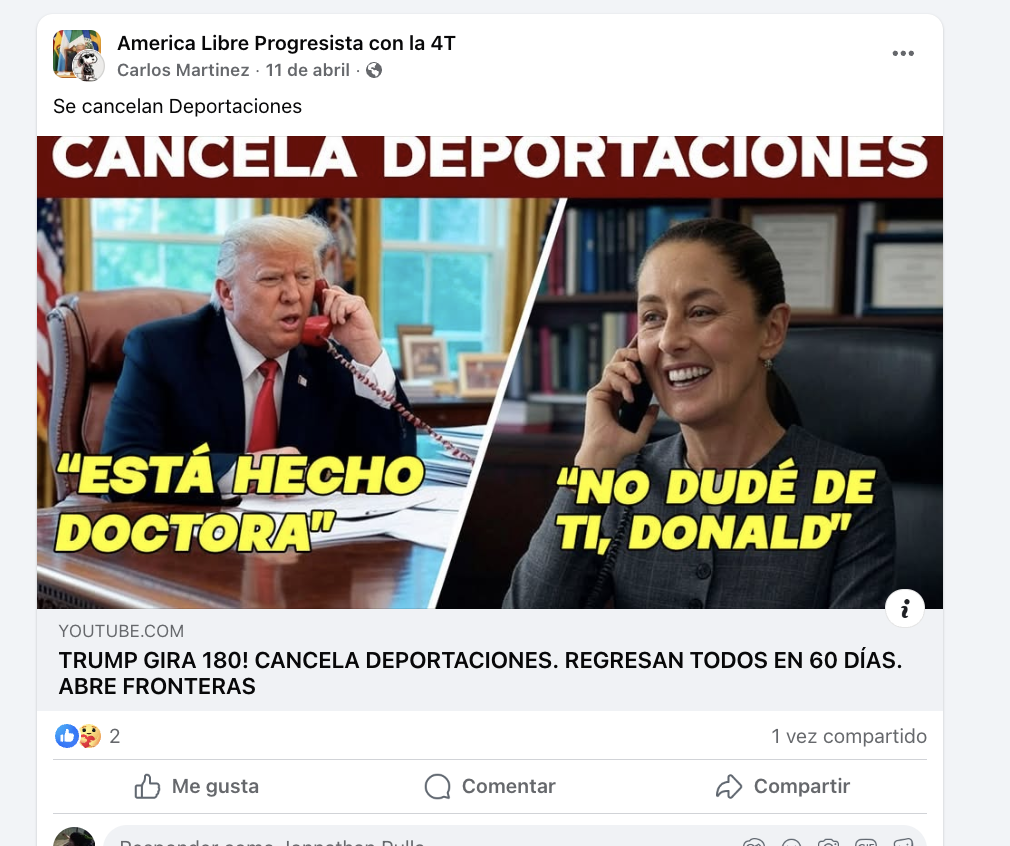Click the Comentar button
1010x846 pixels.
tap(490, 786)
